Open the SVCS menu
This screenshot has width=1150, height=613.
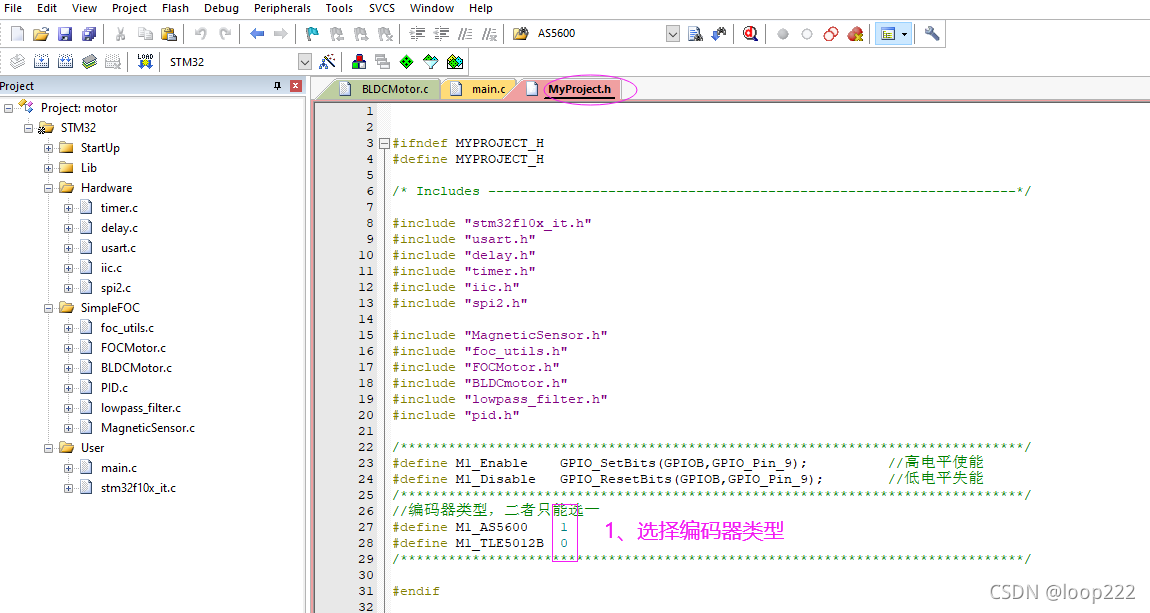(x=381, y=8)
